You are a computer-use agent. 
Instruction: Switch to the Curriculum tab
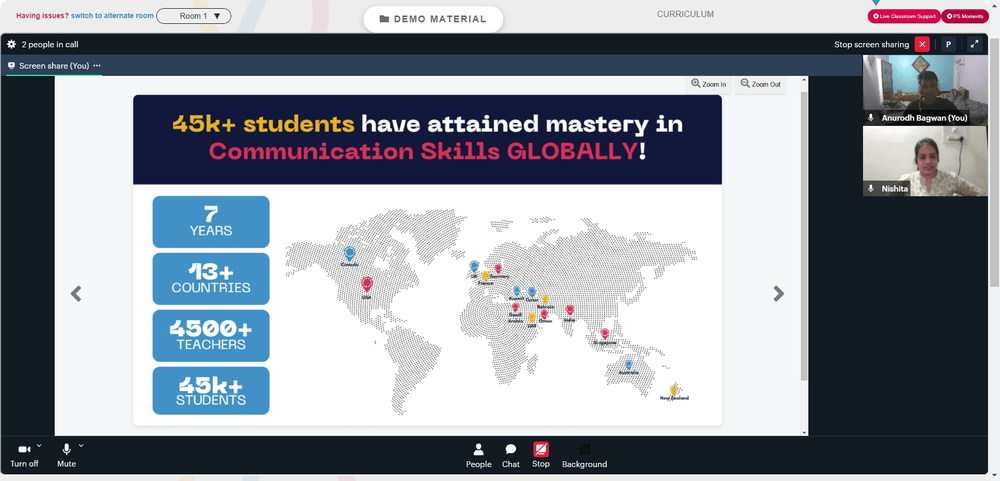686,14
